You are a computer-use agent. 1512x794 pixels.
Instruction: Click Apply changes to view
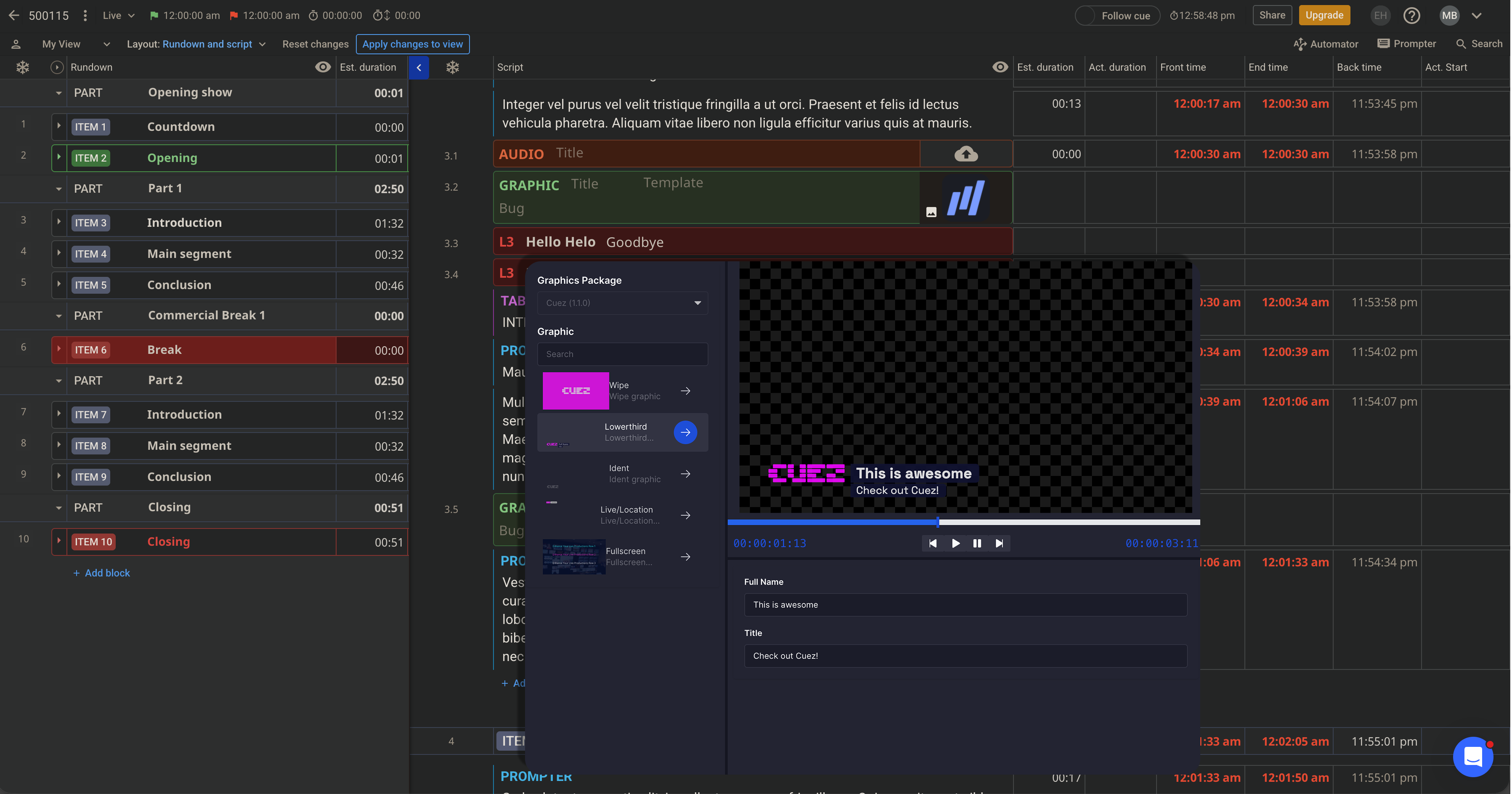[x=413, y=44]
